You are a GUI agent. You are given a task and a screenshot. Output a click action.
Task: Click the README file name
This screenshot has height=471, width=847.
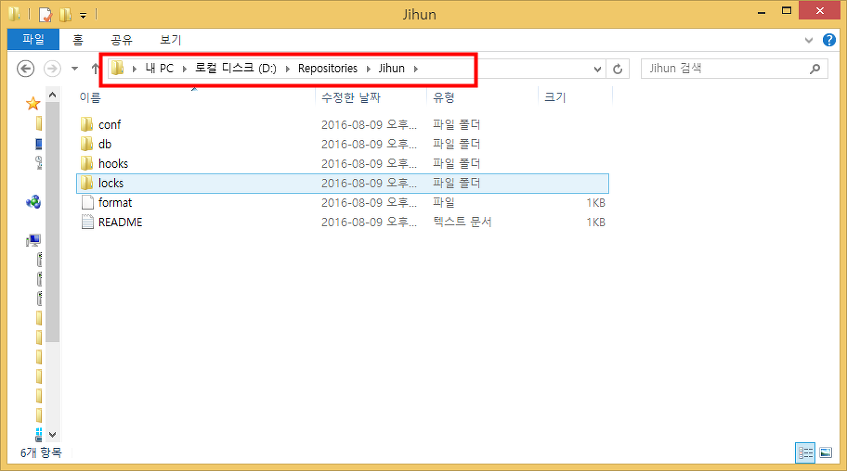120,222
